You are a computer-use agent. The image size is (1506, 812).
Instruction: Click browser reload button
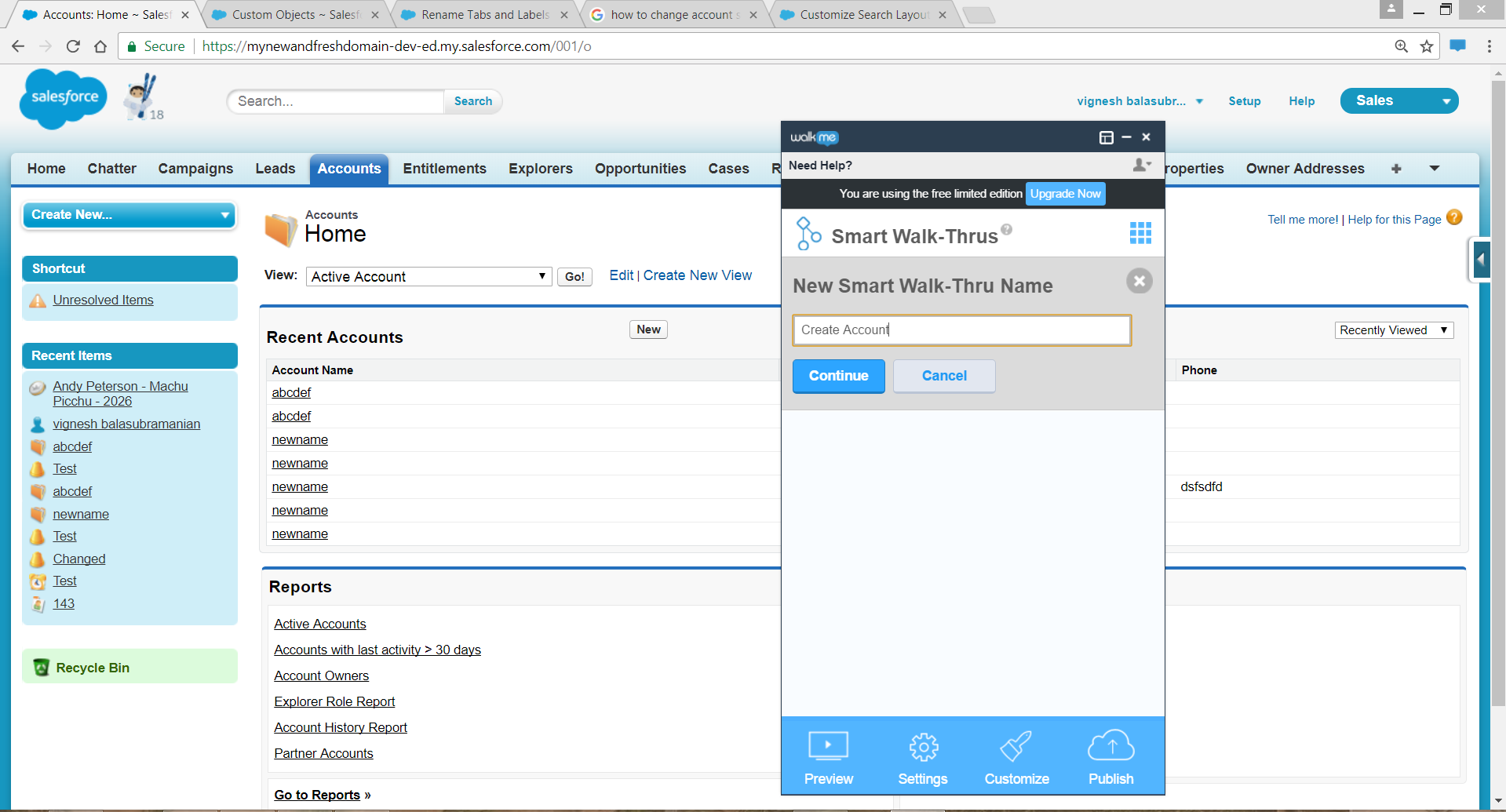point(73,46)
